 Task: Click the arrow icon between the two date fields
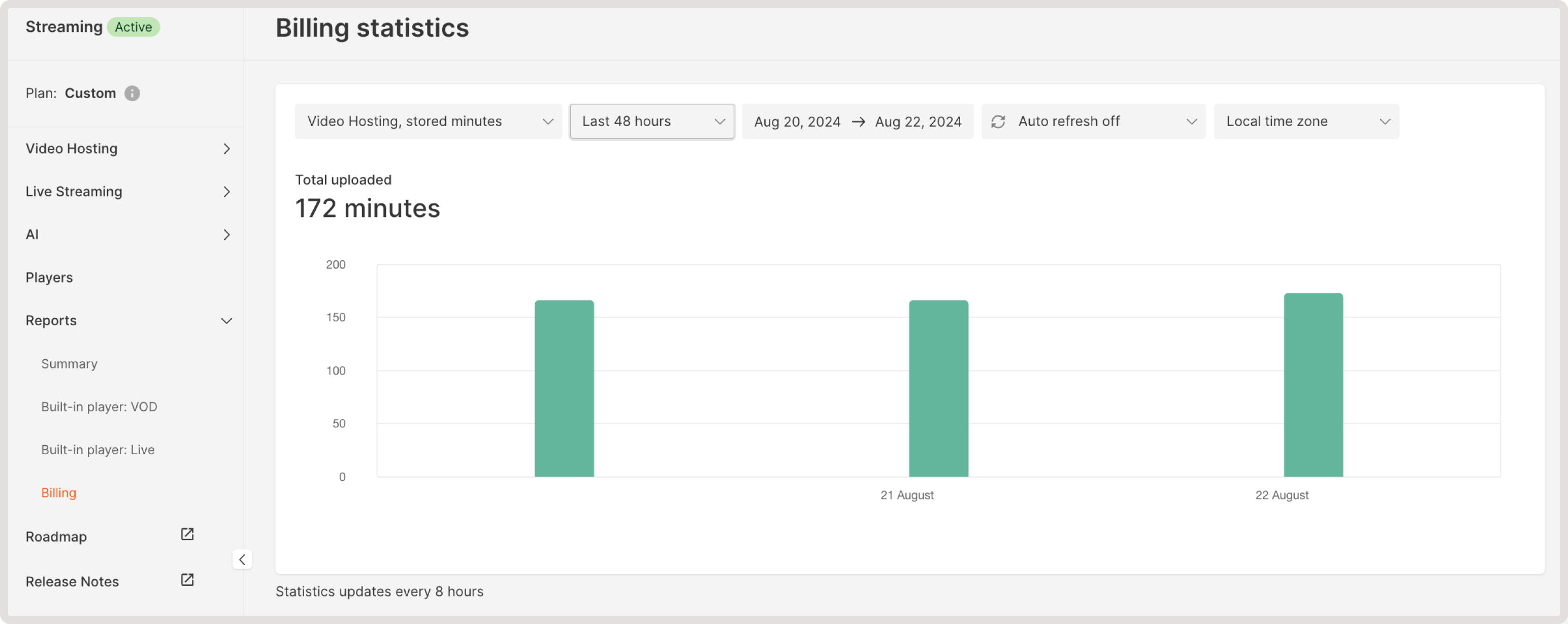tap(858, 121)
